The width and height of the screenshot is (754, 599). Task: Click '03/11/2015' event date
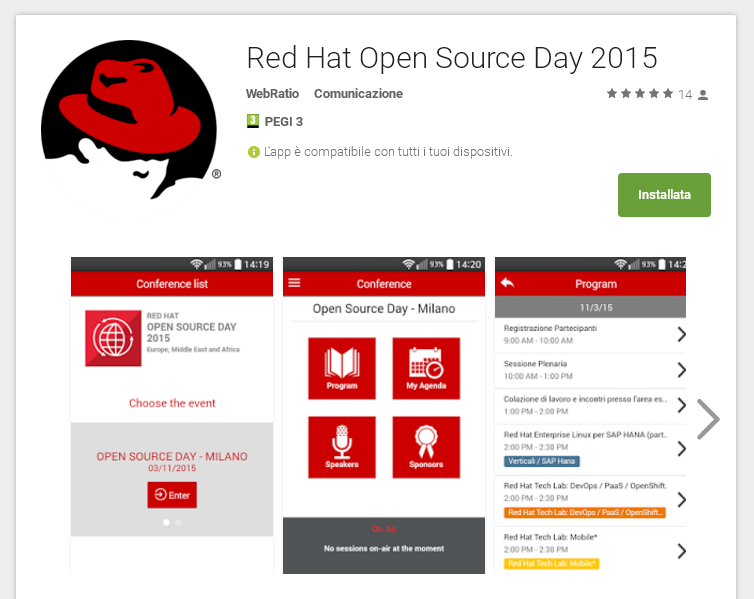click(172, 468)
